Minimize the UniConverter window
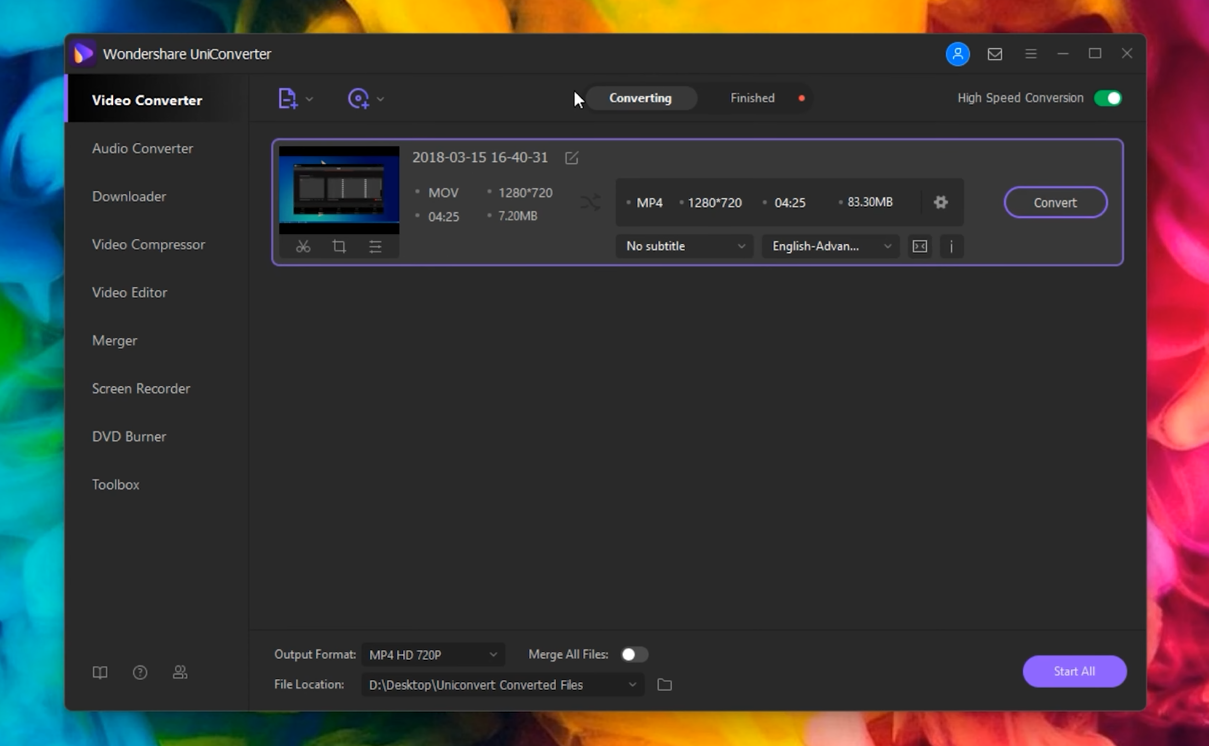The image size is (1209, 746). click(x=1063, y=54)
